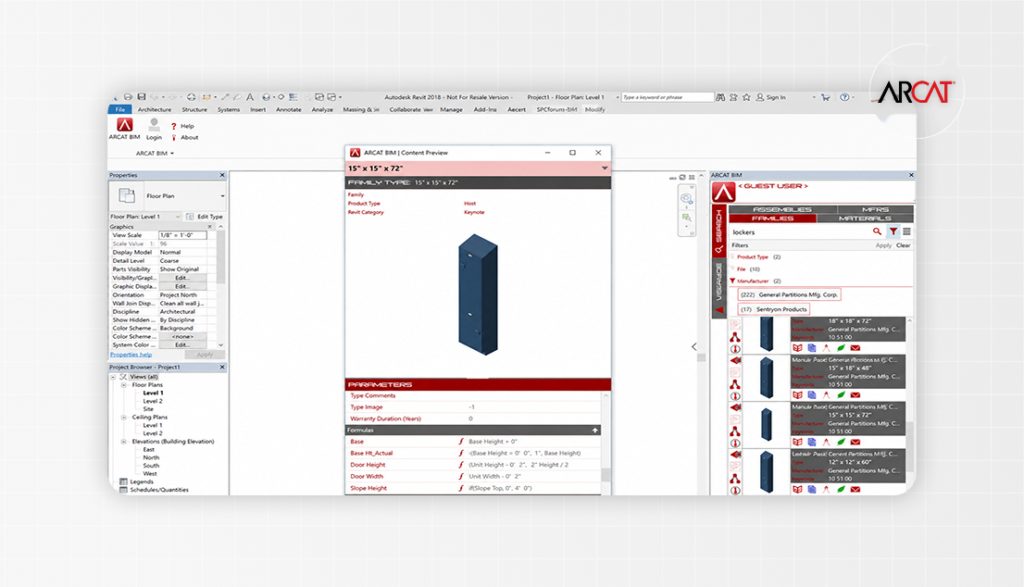Open the File menu tab

120,110
